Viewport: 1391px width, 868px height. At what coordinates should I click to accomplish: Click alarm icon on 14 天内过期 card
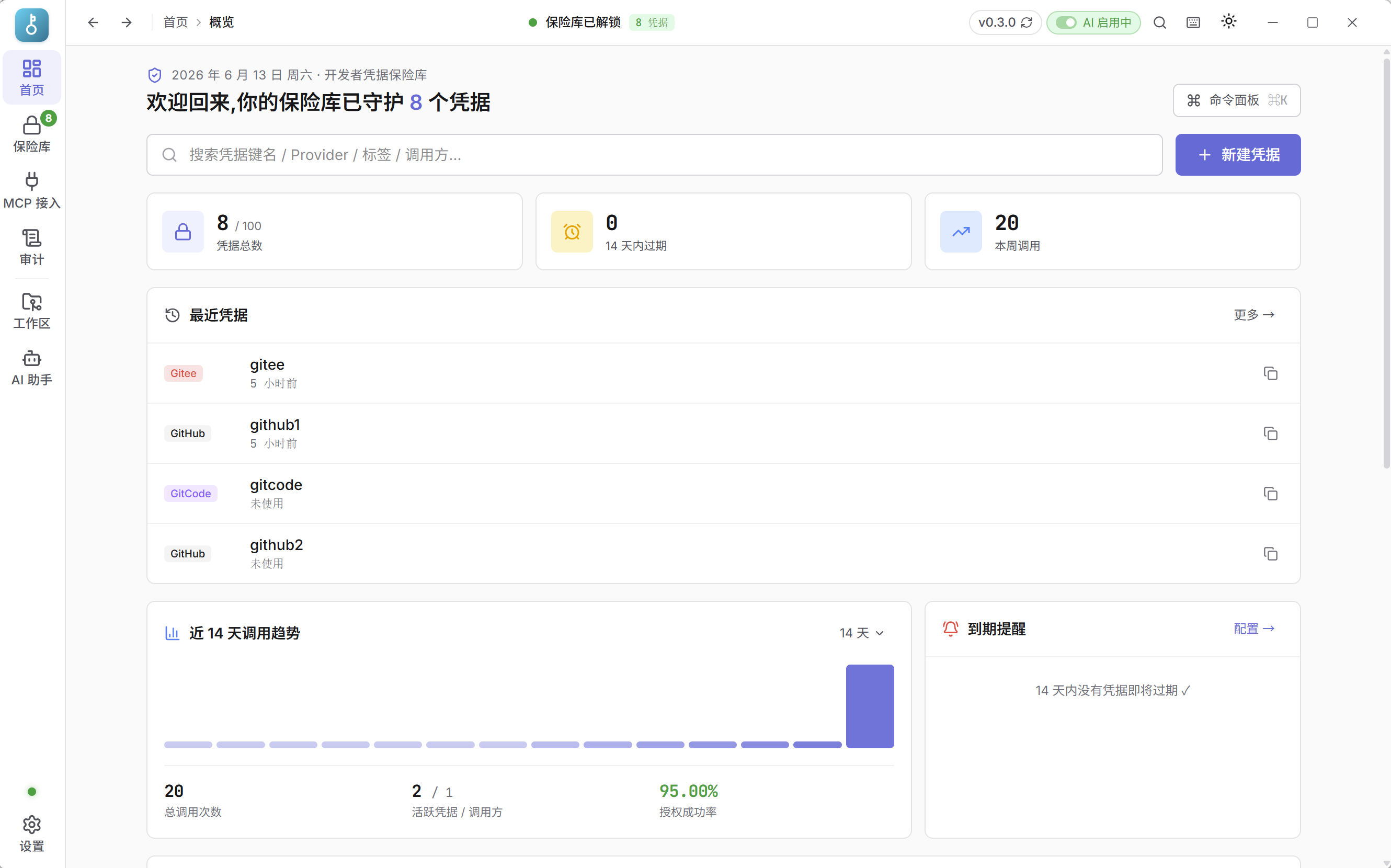572,232
